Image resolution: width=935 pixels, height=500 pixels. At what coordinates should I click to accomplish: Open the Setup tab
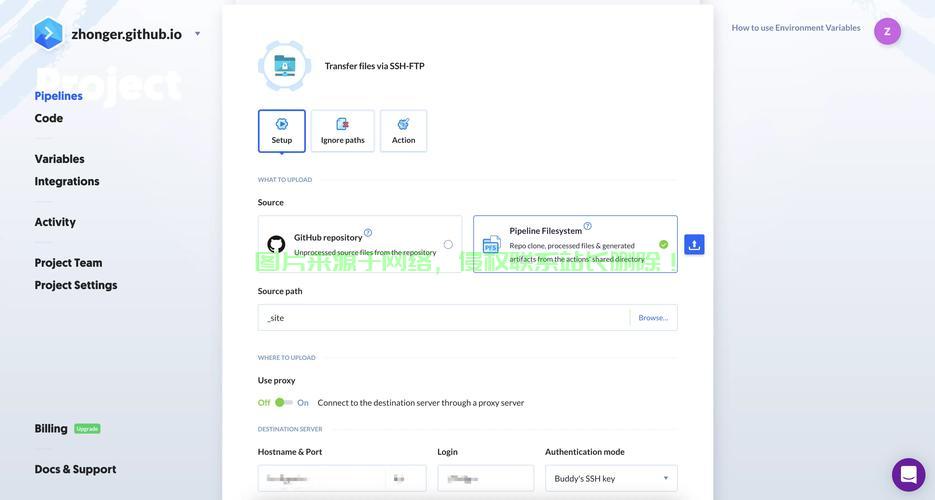tap(282, 131)
